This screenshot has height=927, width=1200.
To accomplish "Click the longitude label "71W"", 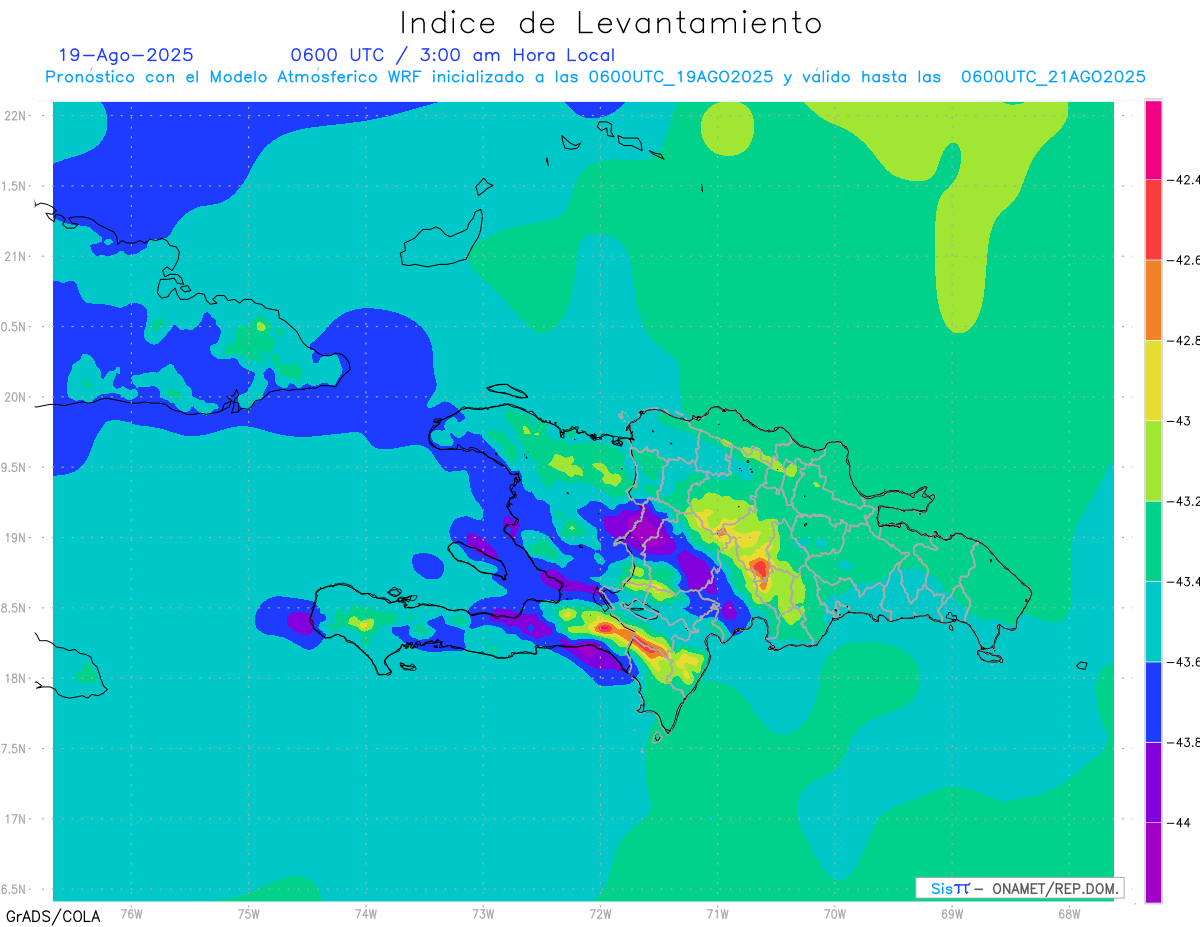I will 717,913.
